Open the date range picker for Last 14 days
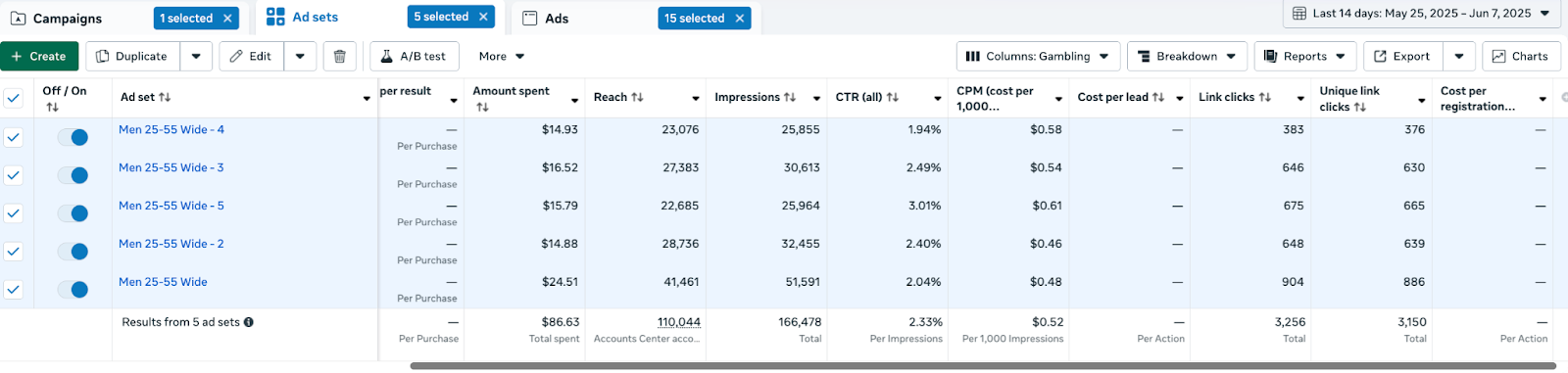The height and width of the screenshot is (373, 1568). tap(1421, 14)
